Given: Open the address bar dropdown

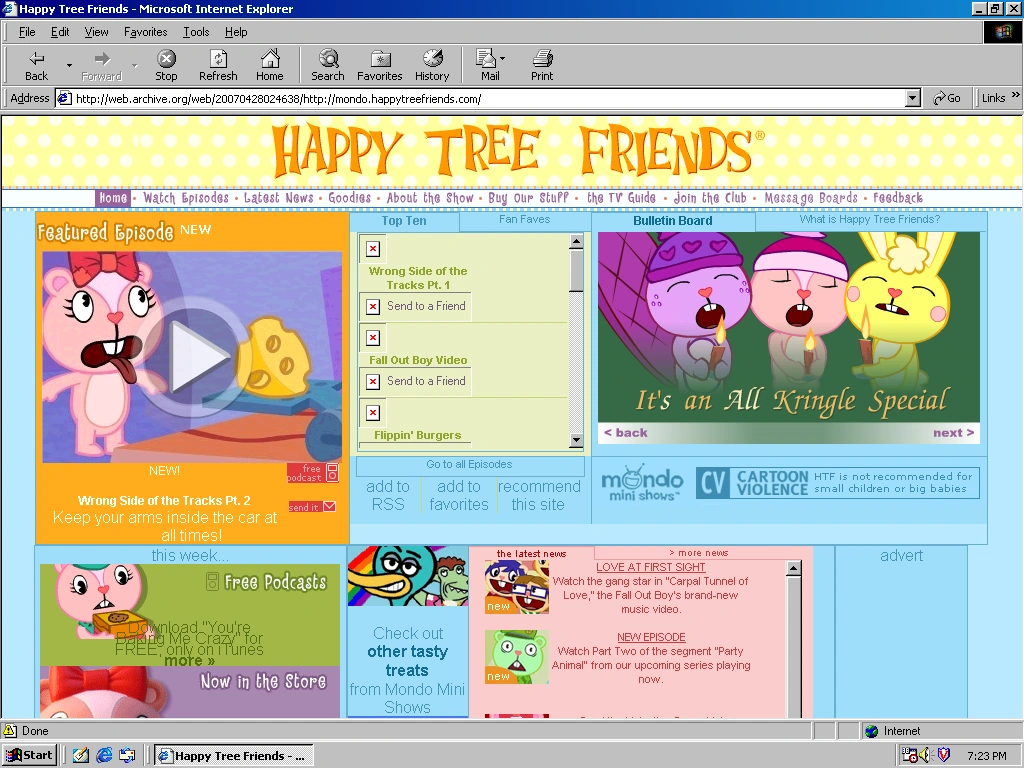Looking at the screenshot, I should [913, 97].
